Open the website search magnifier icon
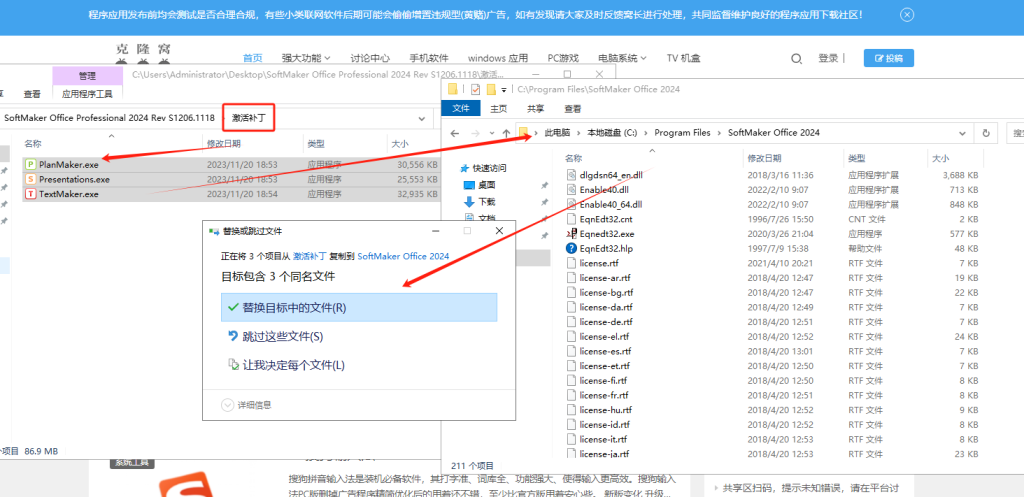The width and height of the screenshot is (1024, 497). point(796,59)
